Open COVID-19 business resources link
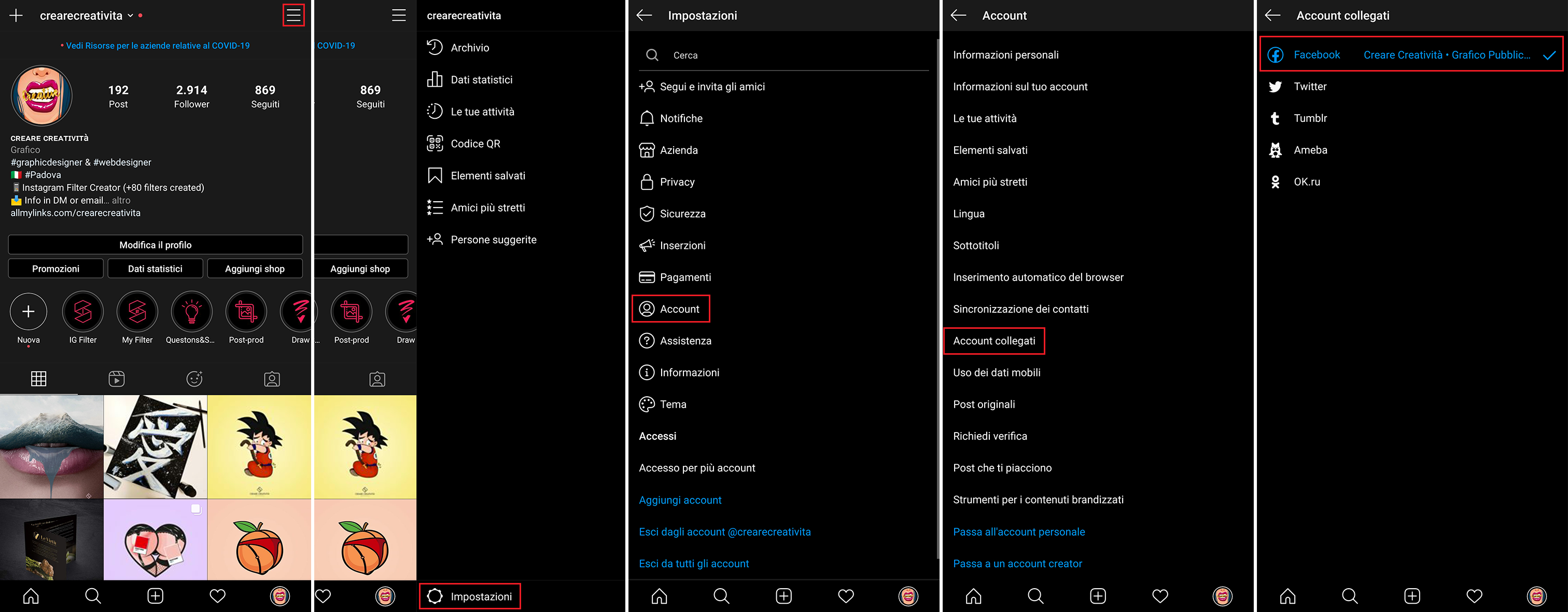Viewport: 1568px width, 612px height. point(158,46)
